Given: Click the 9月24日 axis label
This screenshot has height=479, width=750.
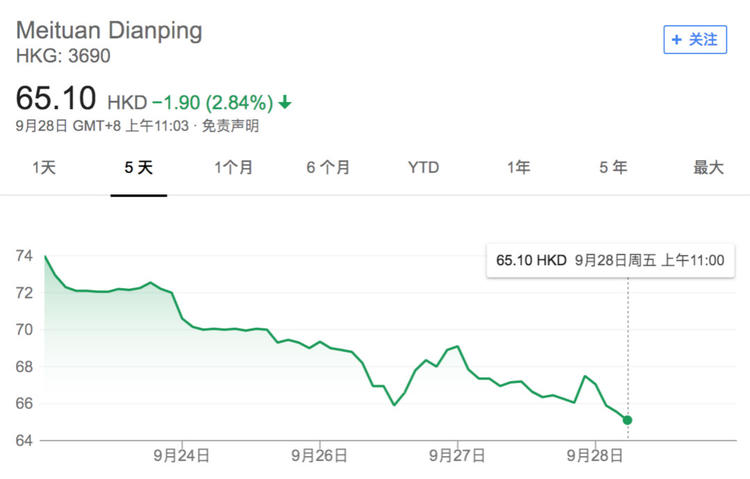Looking at the screenshot, I should click(181, 455).
